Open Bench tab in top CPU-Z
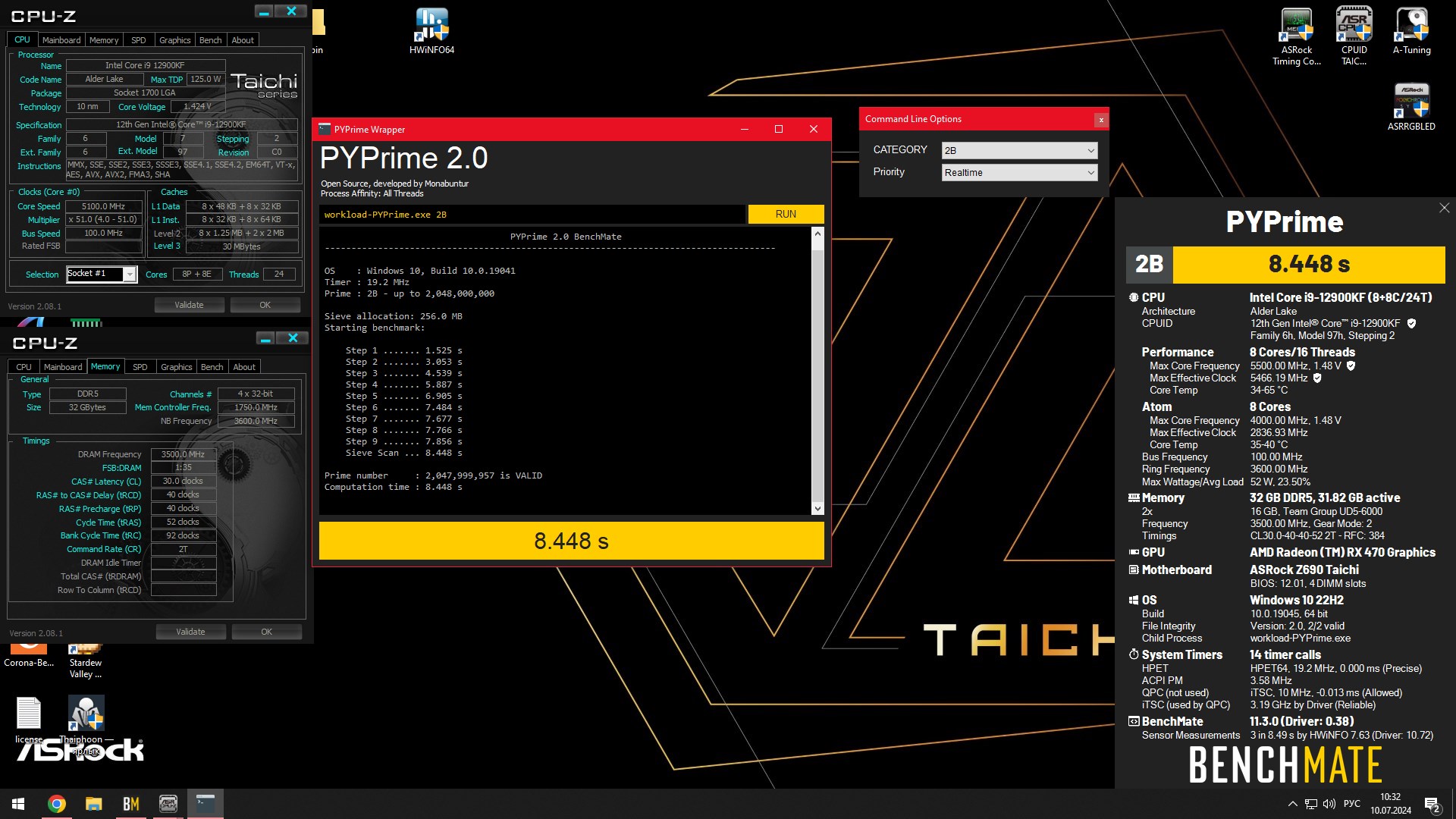This screenshot has width=1456, height=819. (x=211, y=40)
